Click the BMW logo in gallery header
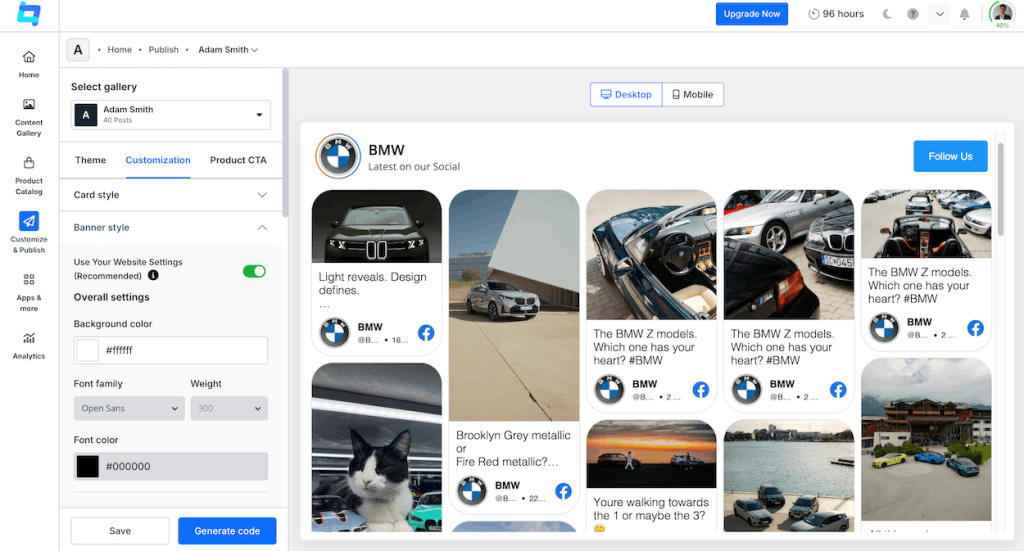This screenshot has width=1024, height=551. pos(338,156)
